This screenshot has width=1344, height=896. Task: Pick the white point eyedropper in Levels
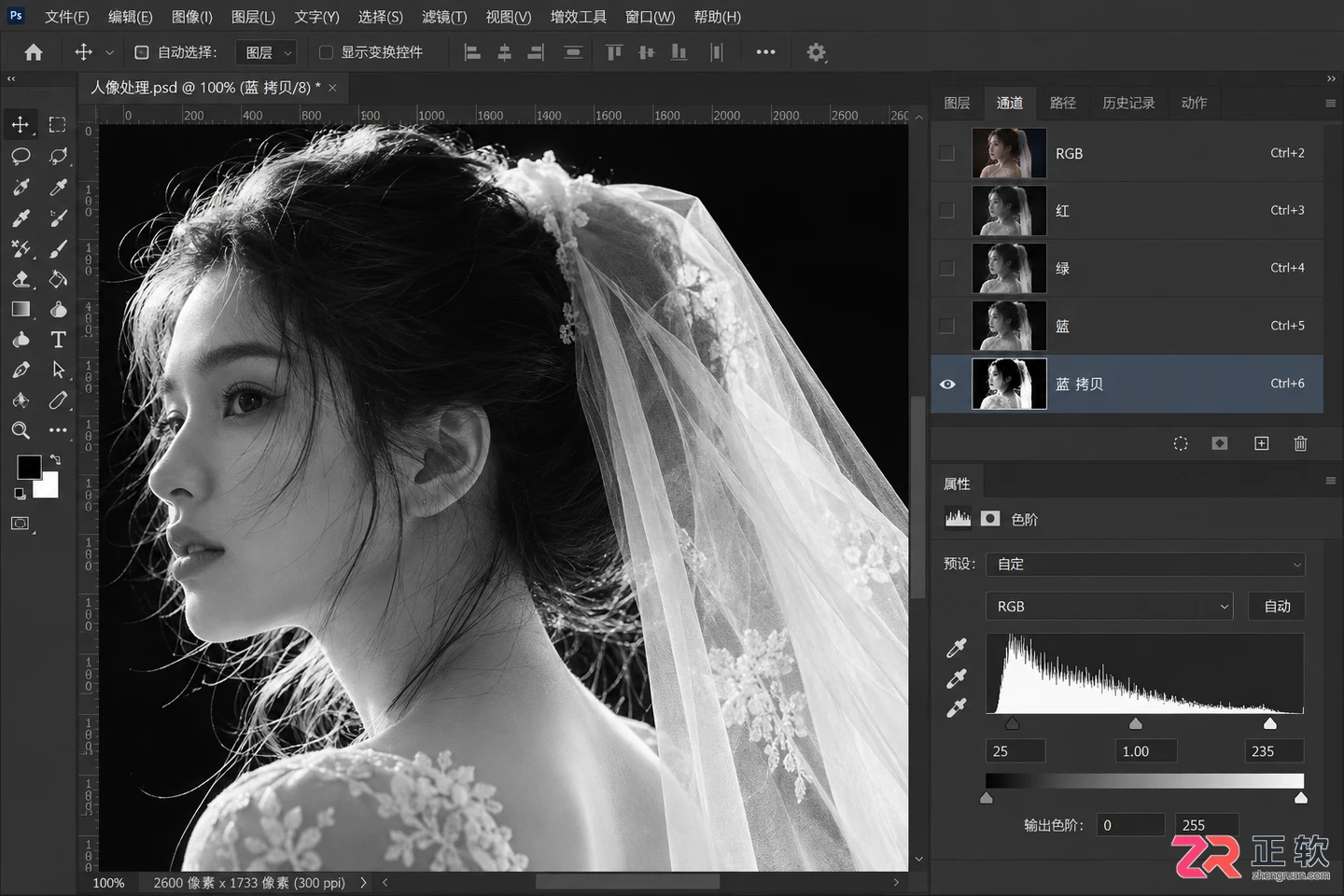(x=957, y=707)
